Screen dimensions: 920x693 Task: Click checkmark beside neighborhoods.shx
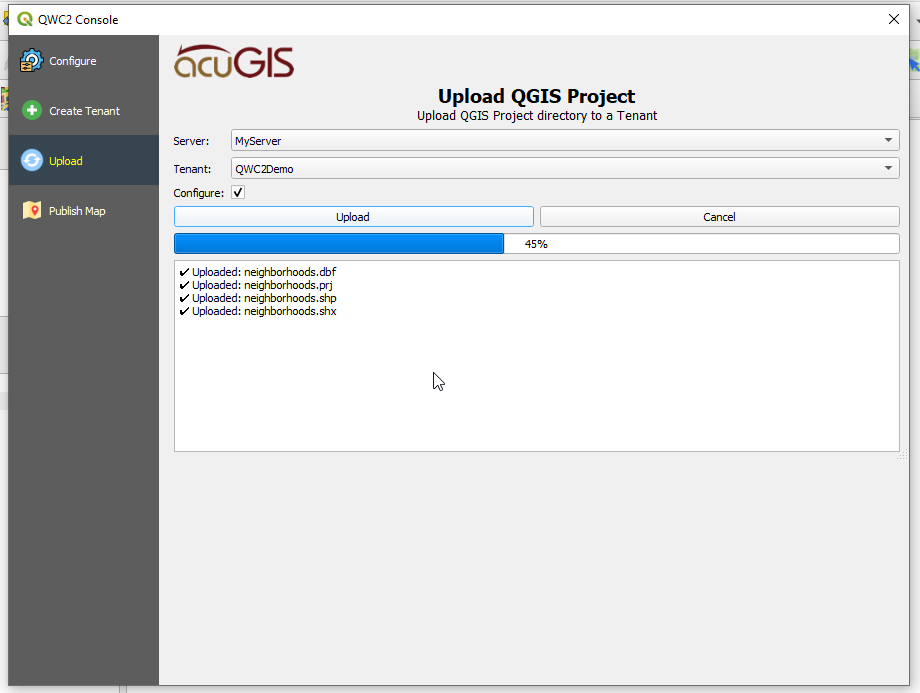pos(184,311)
